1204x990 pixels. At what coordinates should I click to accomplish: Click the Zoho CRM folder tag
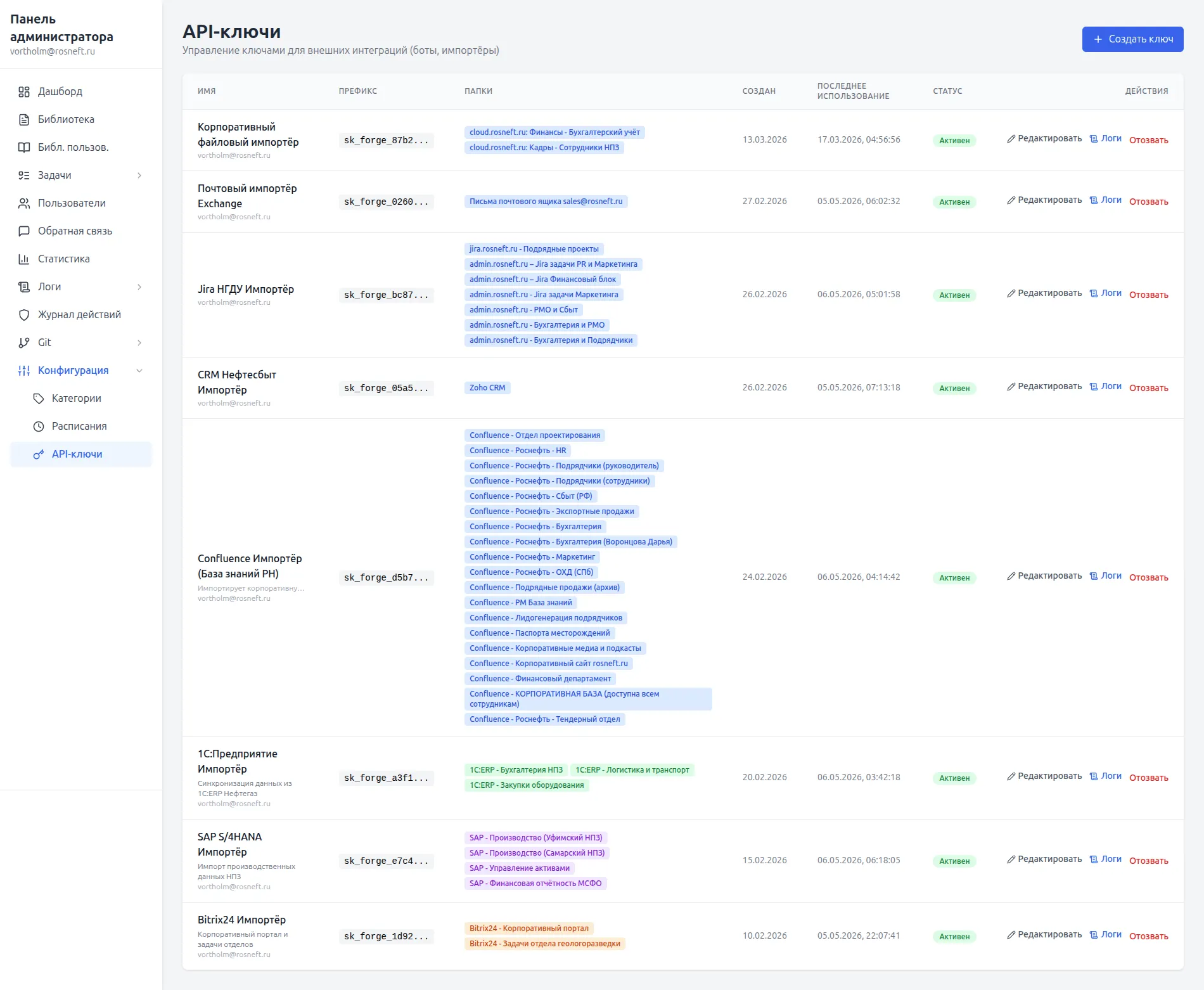[x=487, y=388]
